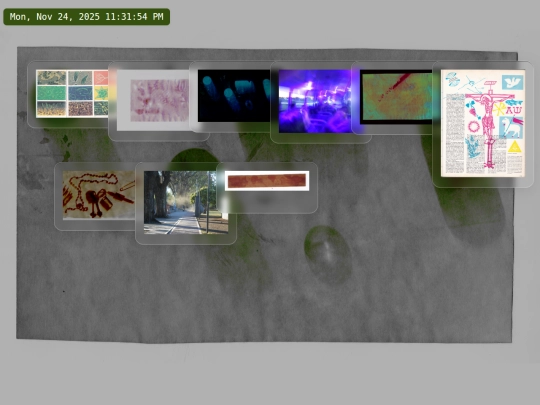Screen dimensions: 540x405
Task: Click the date and time widget
Action: pyautogui.click(x=86, y=17)
